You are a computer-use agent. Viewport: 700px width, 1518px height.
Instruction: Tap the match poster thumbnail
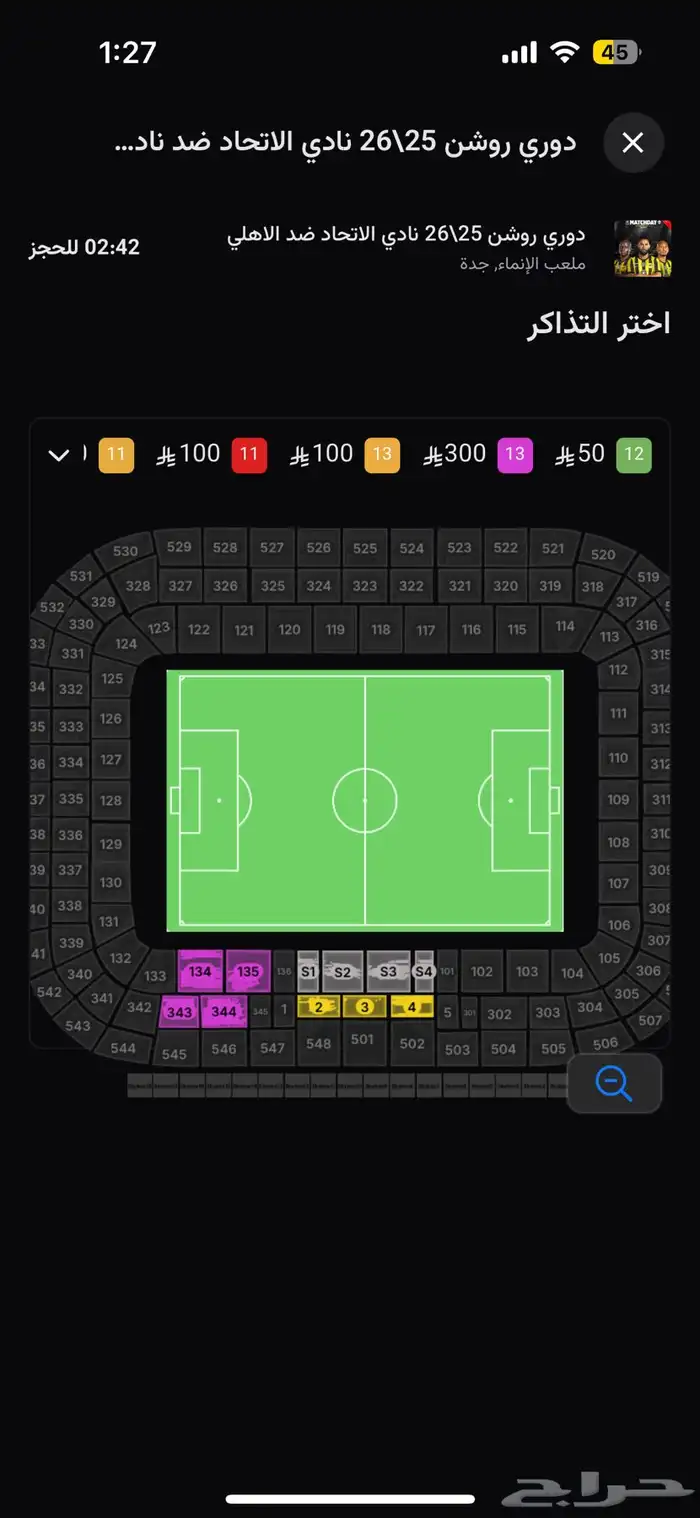642,247
